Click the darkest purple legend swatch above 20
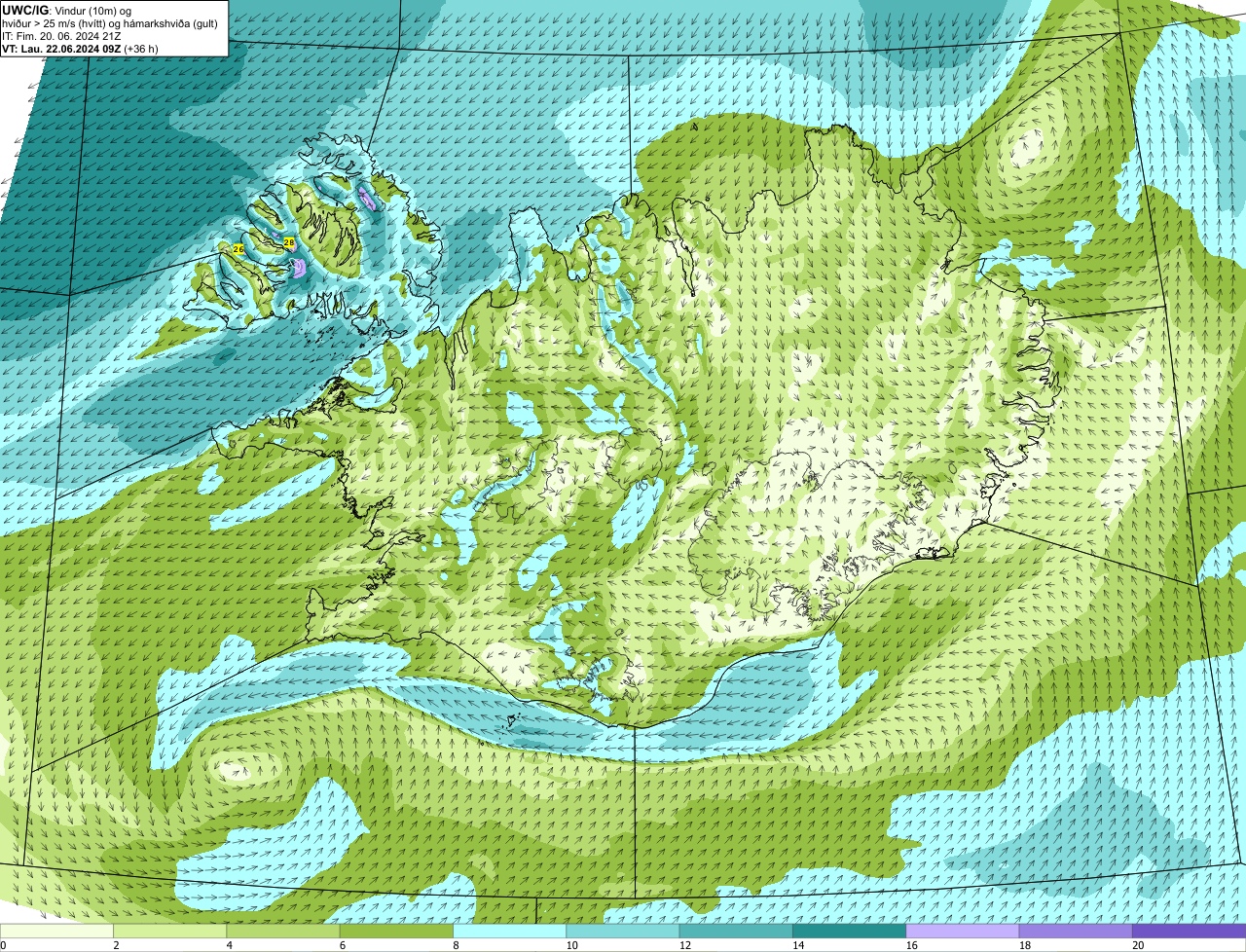Image resolution: width=1246 pixels, height=952 pixels. 1189,931
